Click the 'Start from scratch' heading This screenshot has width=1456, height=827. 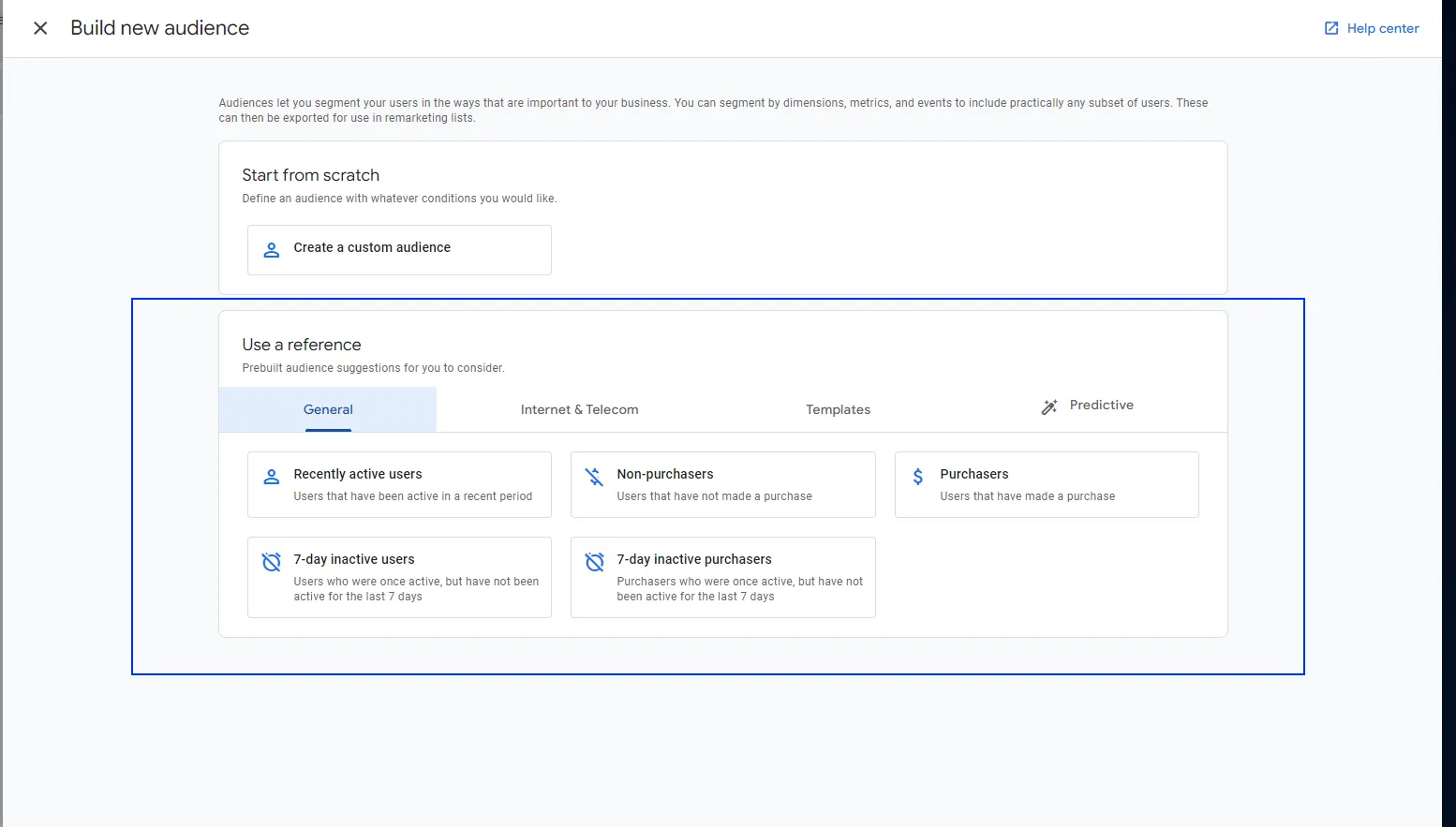pos(311,175)
